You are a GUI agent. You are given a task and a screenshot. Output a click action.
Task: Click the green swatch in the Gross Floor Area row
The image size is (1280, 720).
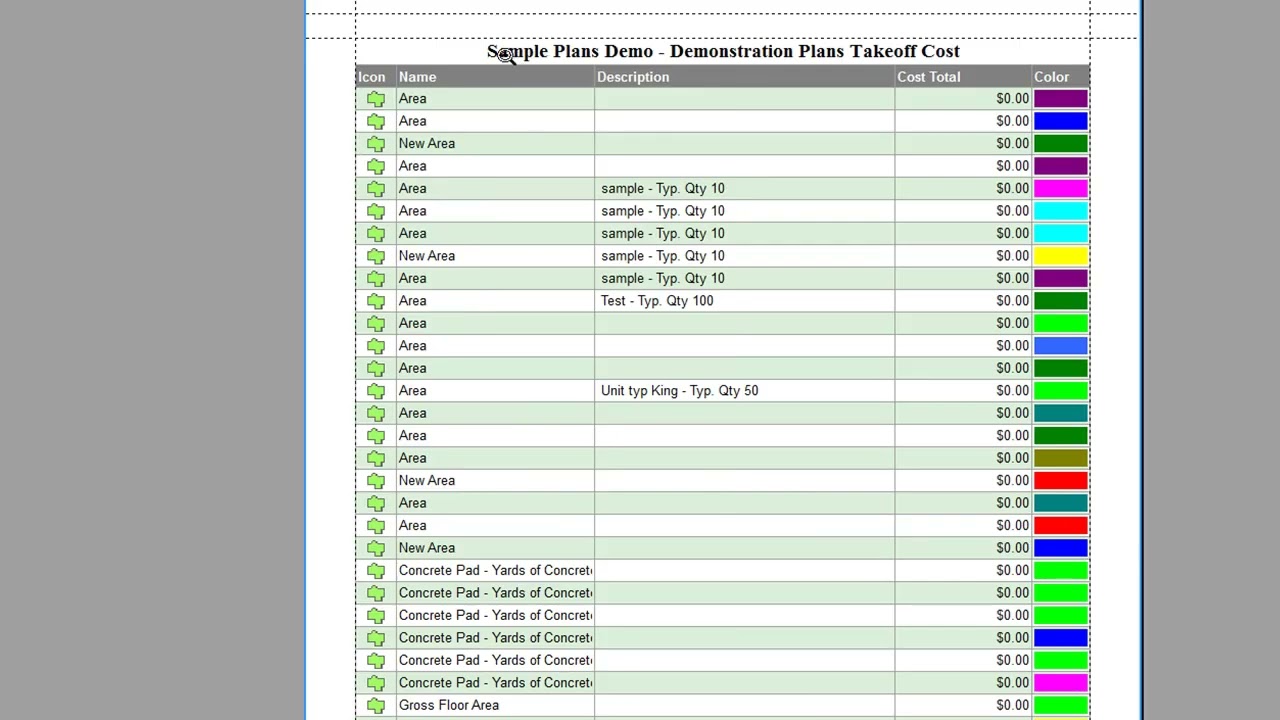click(1061, 705)
